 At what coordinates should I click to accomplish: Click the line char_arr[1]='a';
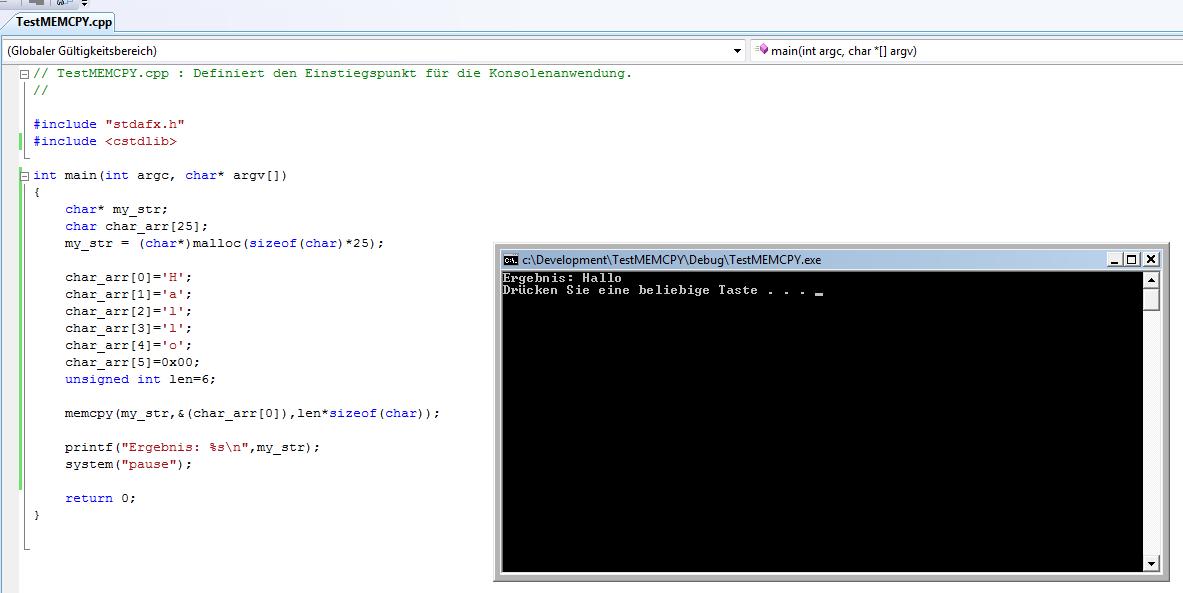128,294
